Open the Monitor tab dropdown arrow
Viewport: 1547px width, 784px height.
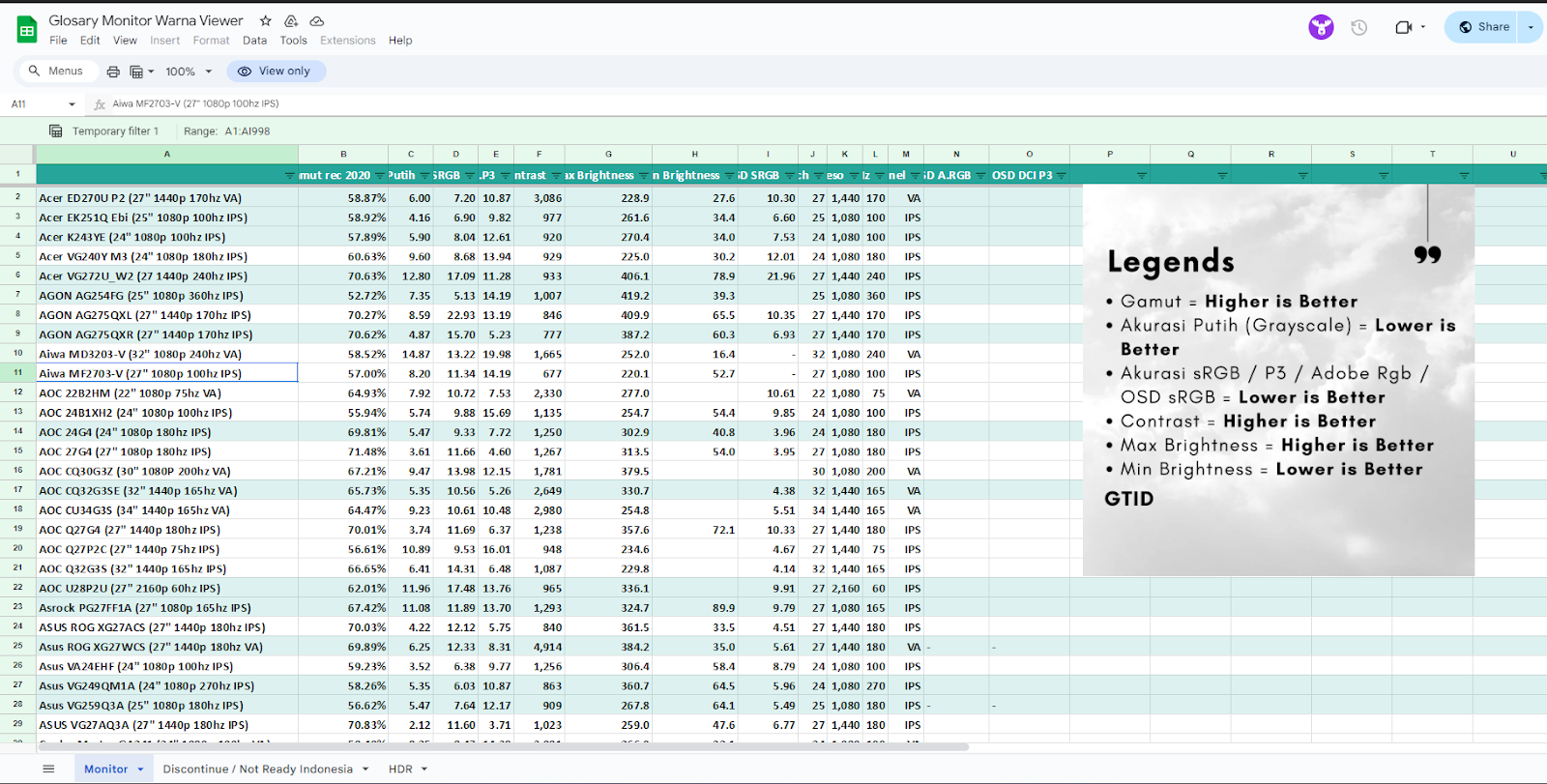pos(140,769)
